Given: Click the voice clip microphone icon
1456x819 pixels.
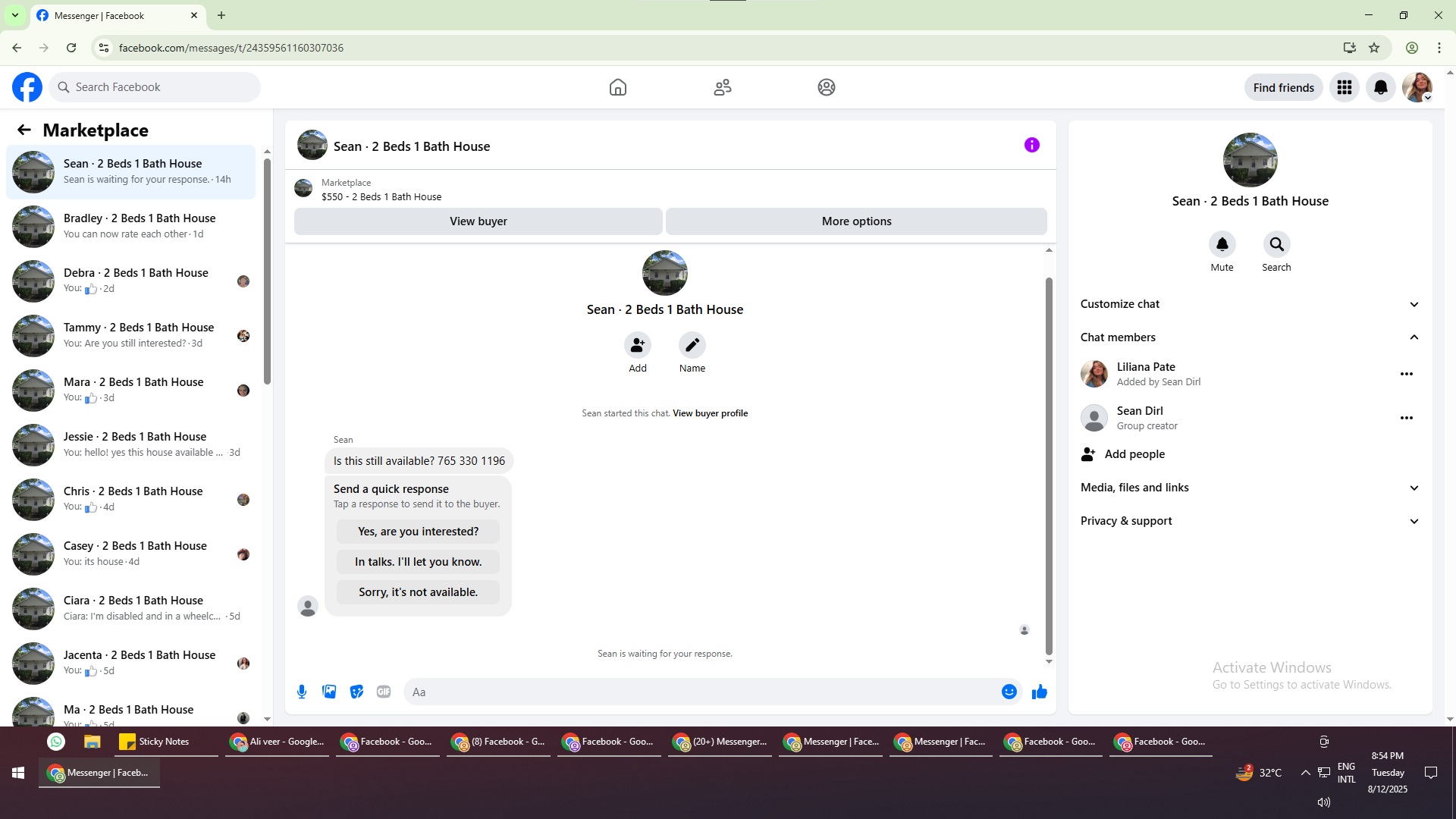Looking at the screenshot, I should 302,692.
